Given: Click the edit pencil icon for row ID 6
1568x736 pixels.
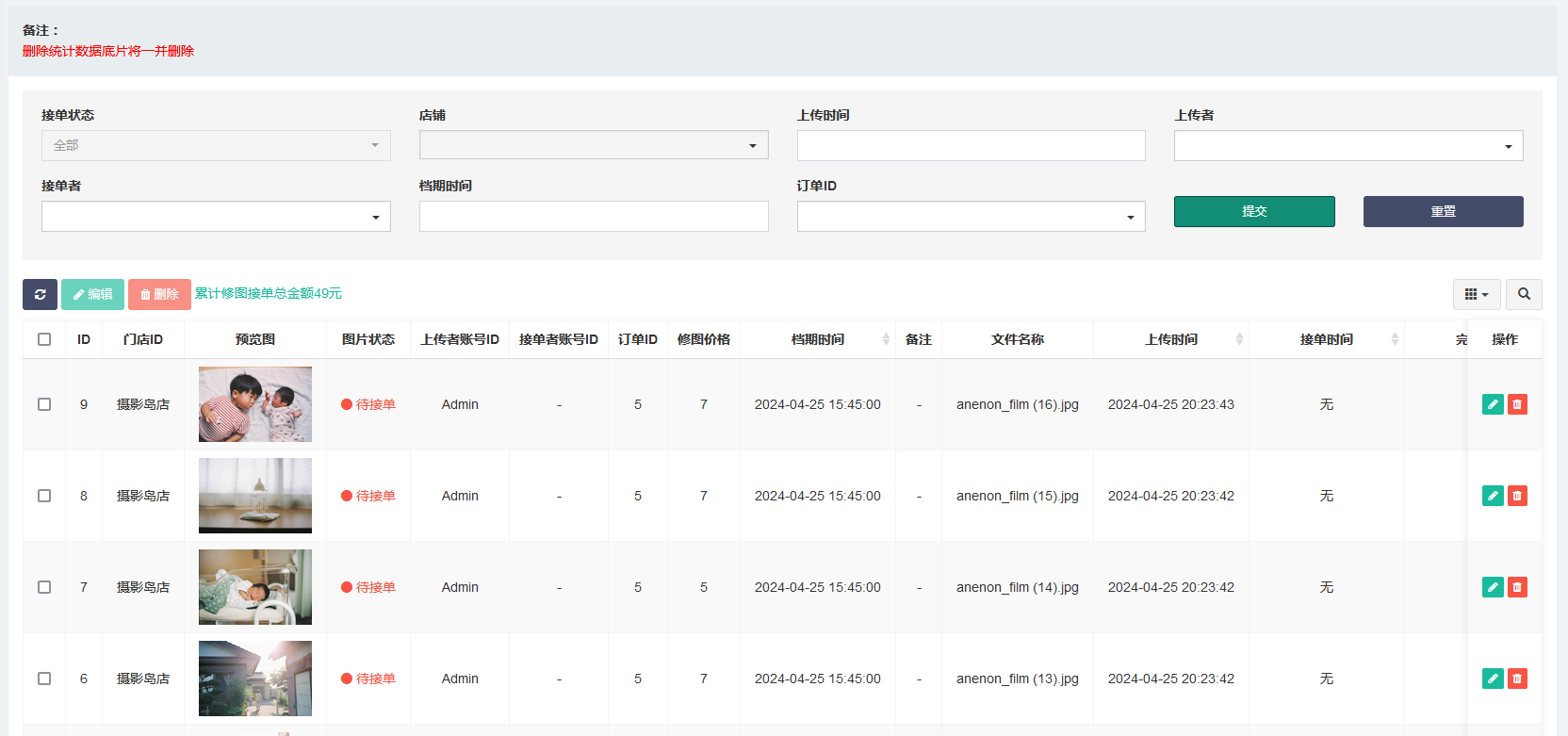Looking at the screenshot, I should pos(1493,679).
